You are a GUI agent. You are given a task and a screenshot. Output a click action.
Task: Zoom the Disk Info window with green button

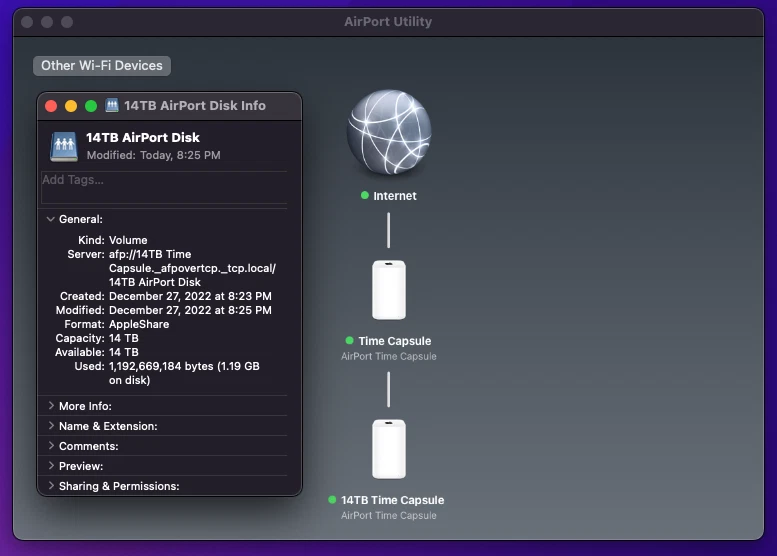coord(91,106)
